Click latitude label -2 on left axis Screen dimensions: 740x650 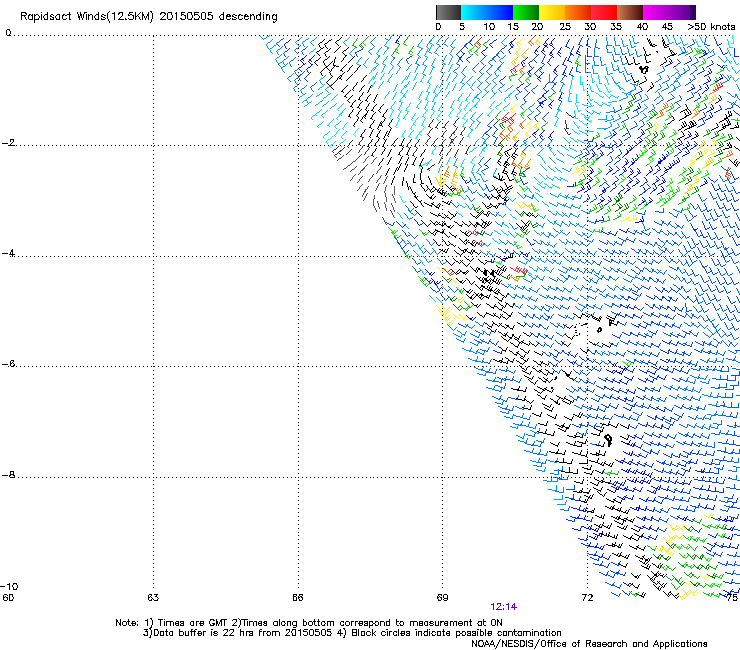(8, 143)
